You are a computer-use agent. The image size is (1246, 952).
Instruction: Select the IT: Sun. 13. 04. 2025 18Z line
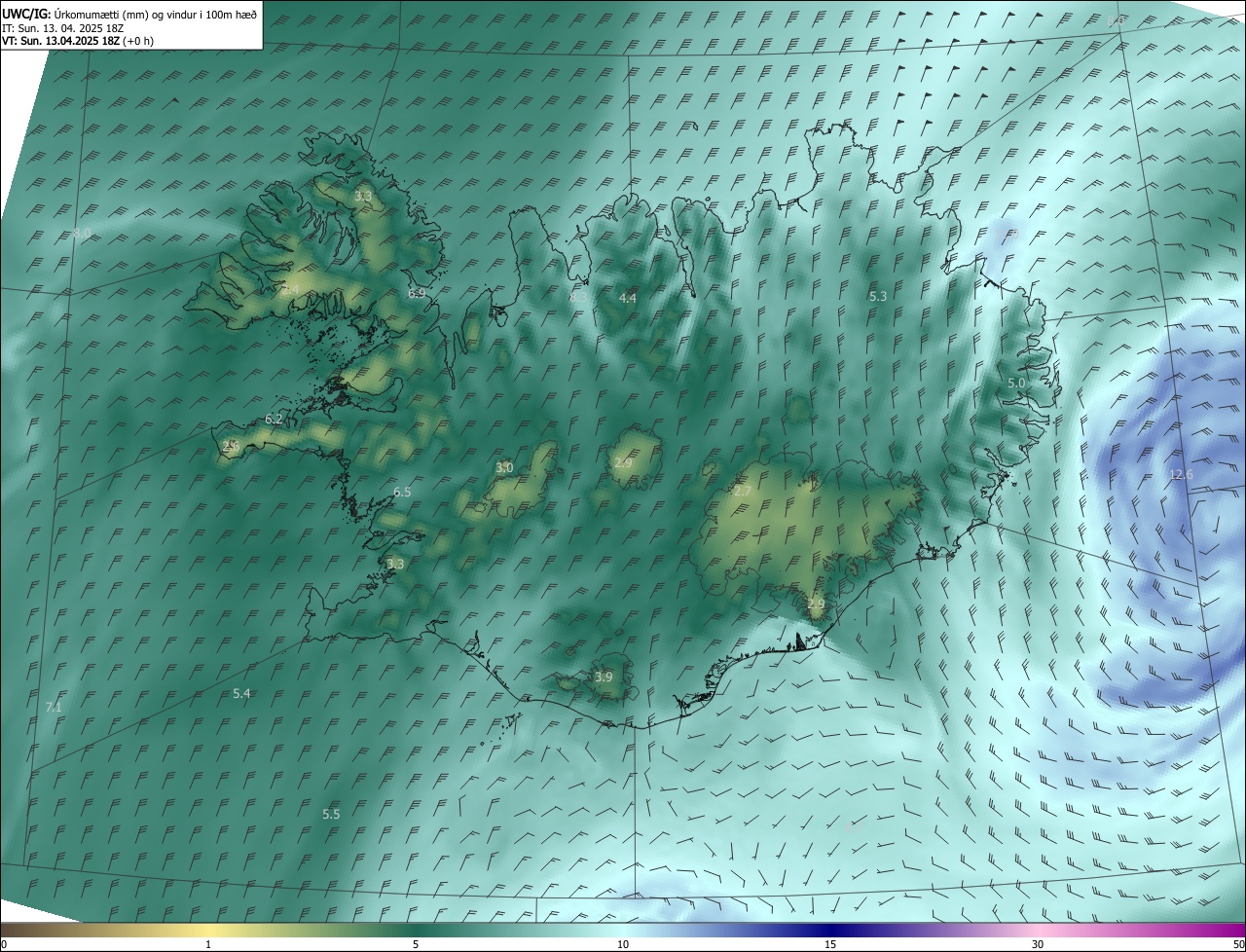point(63,28)
